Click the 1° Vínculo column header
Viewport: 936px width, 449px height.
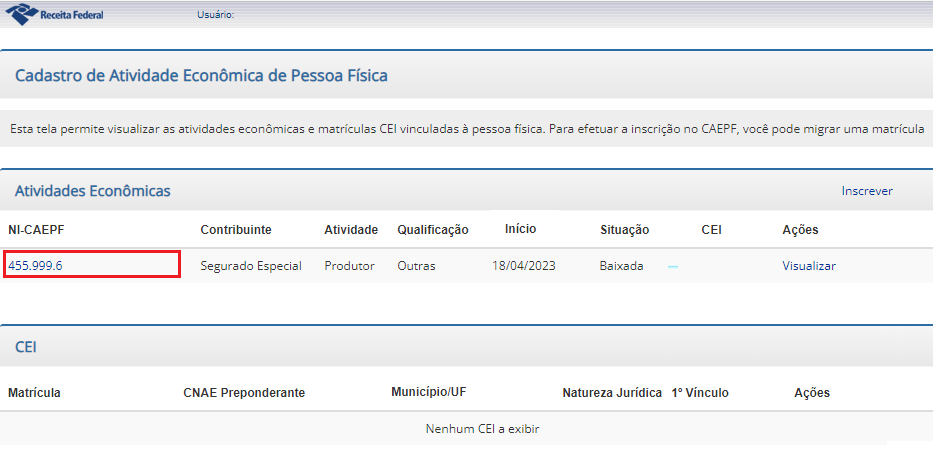pos(700,393)
